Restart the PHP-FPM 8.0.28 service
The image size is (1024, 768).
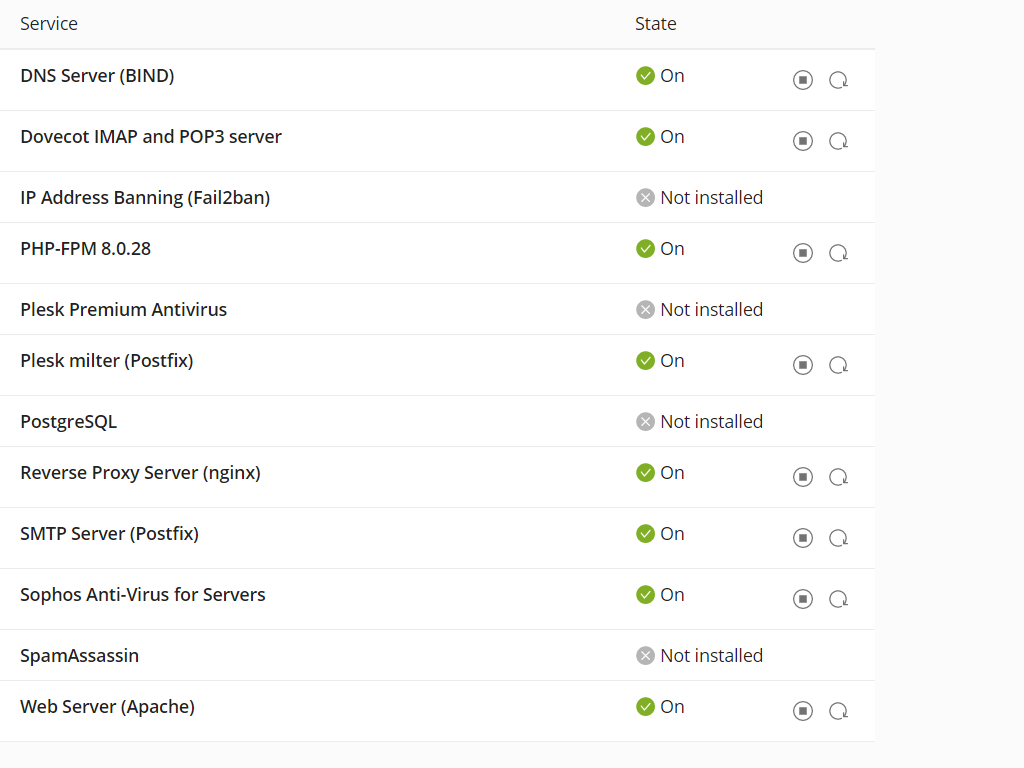point(838,252)
